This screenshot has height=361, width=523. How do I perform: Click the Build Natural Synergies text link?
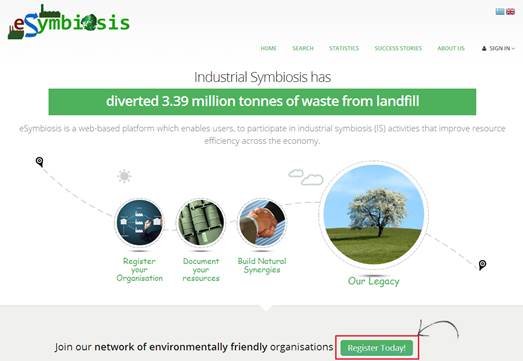pyautogui.click(x=262, y=266)
